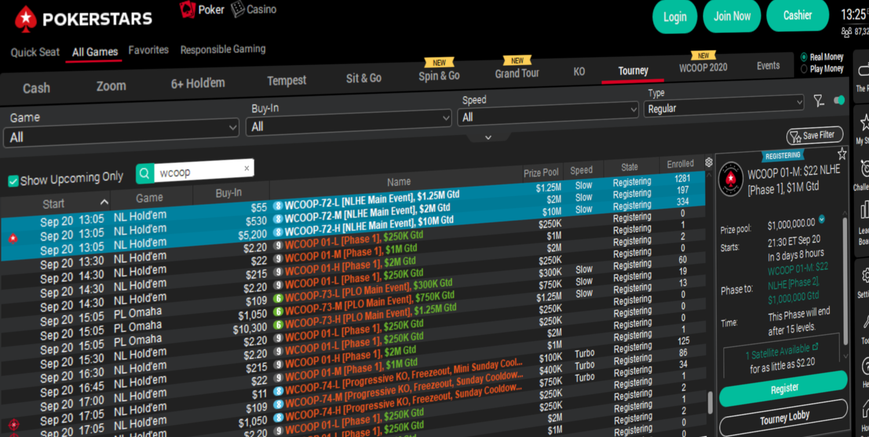Open the Poker section card icon
Viewport: 869px width, 437px height.
point(187,9)
